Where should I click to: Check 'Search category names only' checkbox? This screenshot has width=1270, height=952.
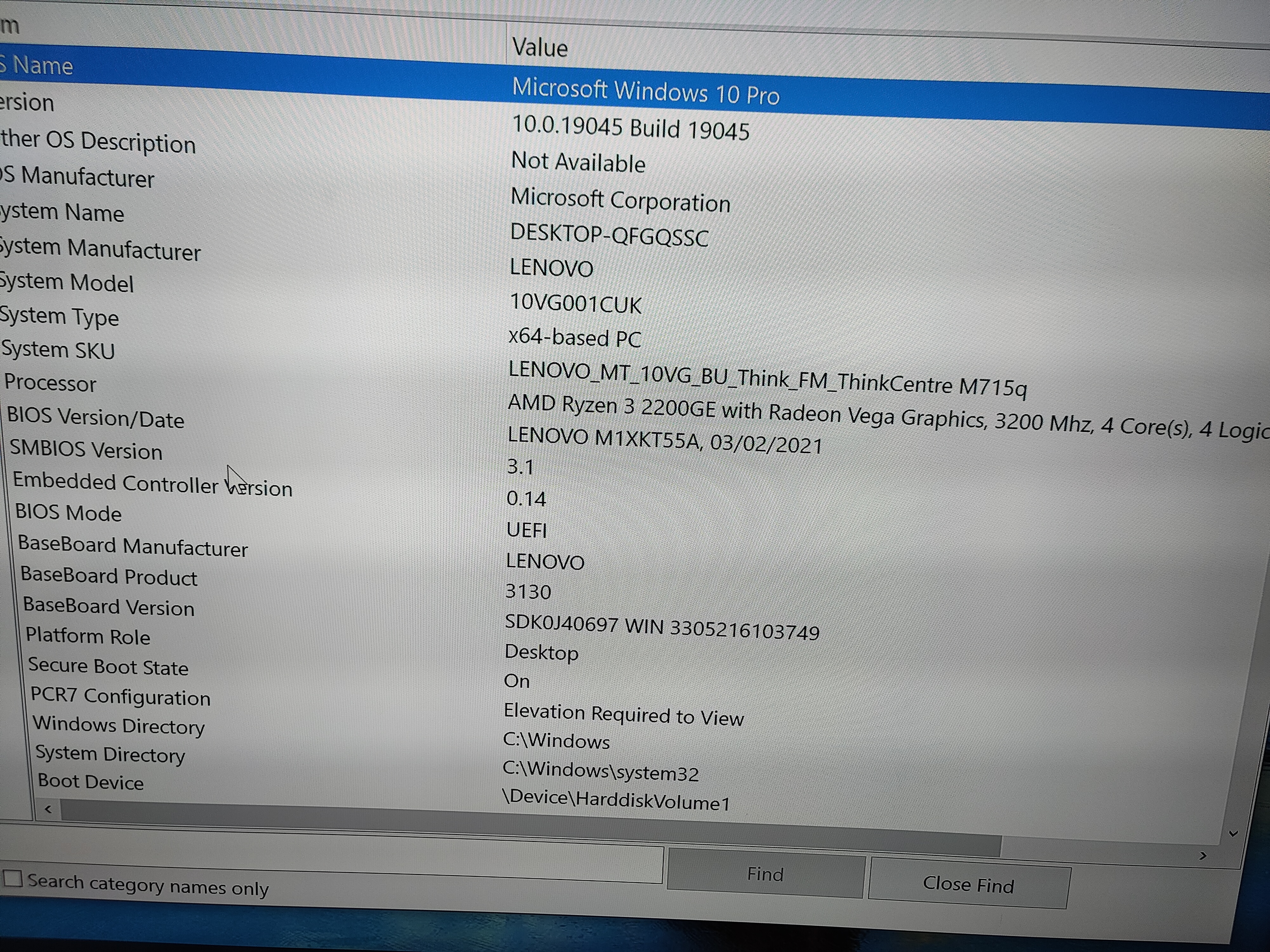(13, 879)
